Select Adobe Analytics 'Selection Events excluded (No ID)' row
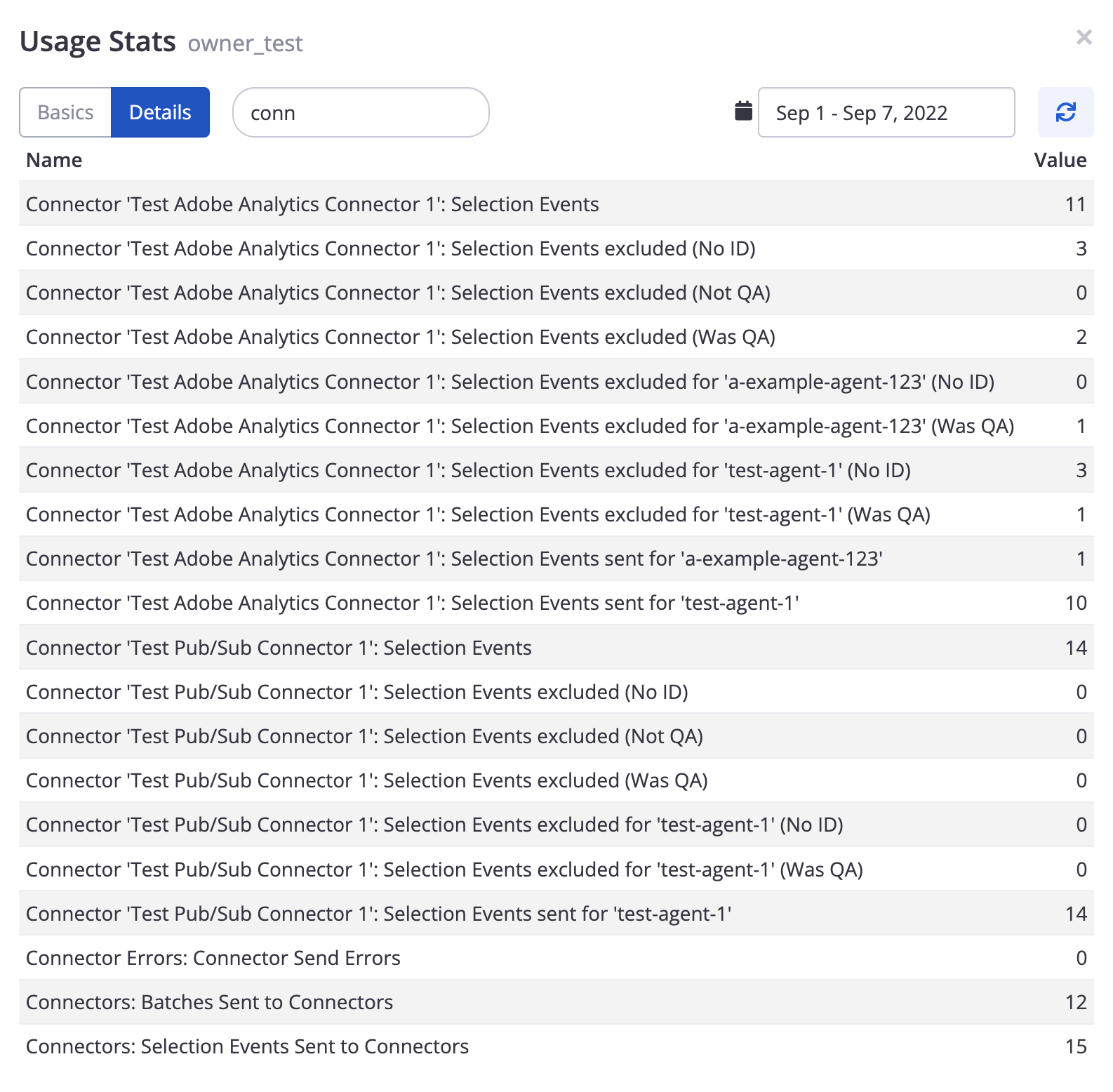The height and width of the screenshot is (1092, 1113). coord(556,248)
